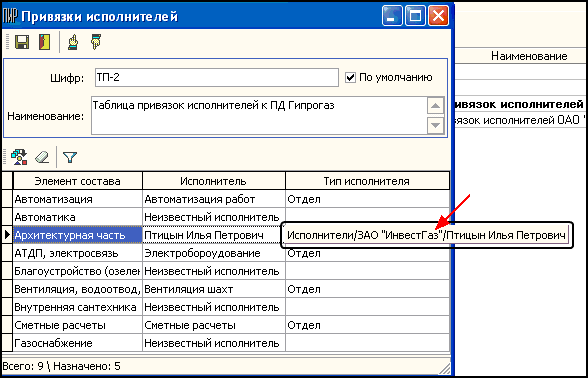This screenshot has width=588, height=378.
Task: Select the Благоустройство row cell
Action: point(78,271)
